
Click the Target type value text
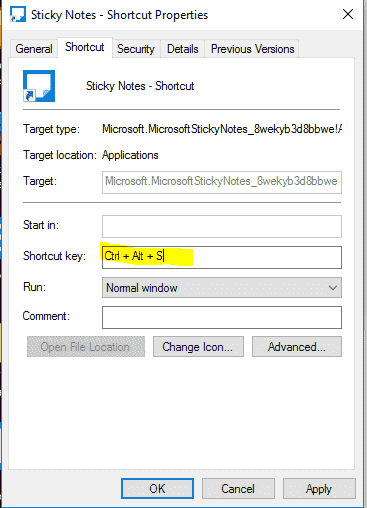222,129
